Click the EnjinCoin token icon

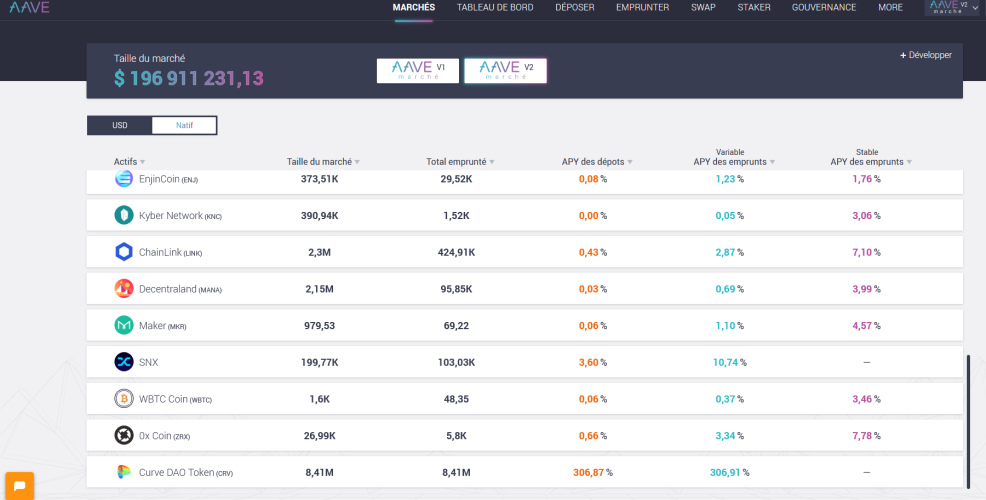[x=124, y=179]
